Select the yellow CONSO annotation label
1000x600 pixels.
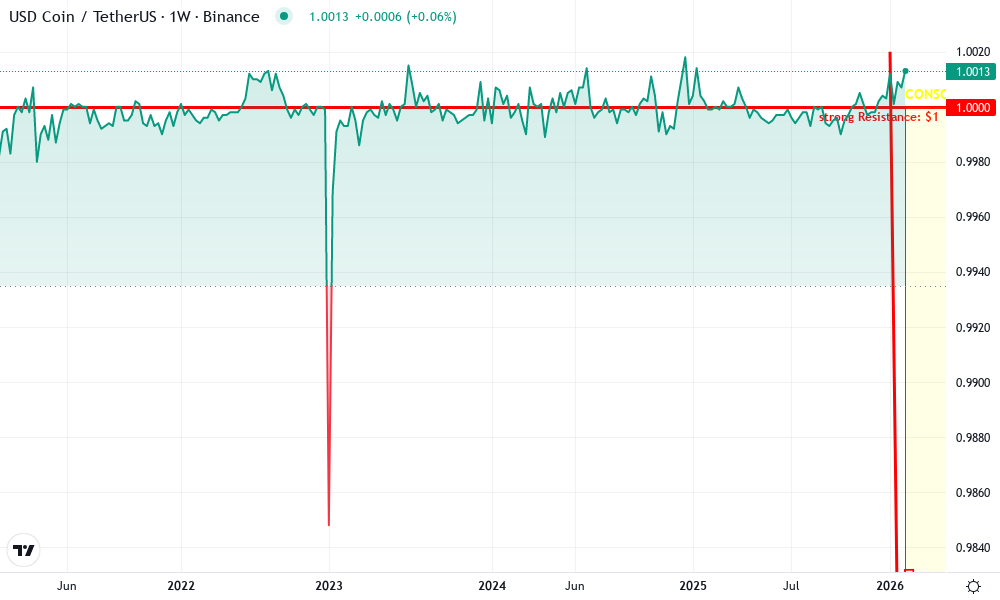pos(925,93)
